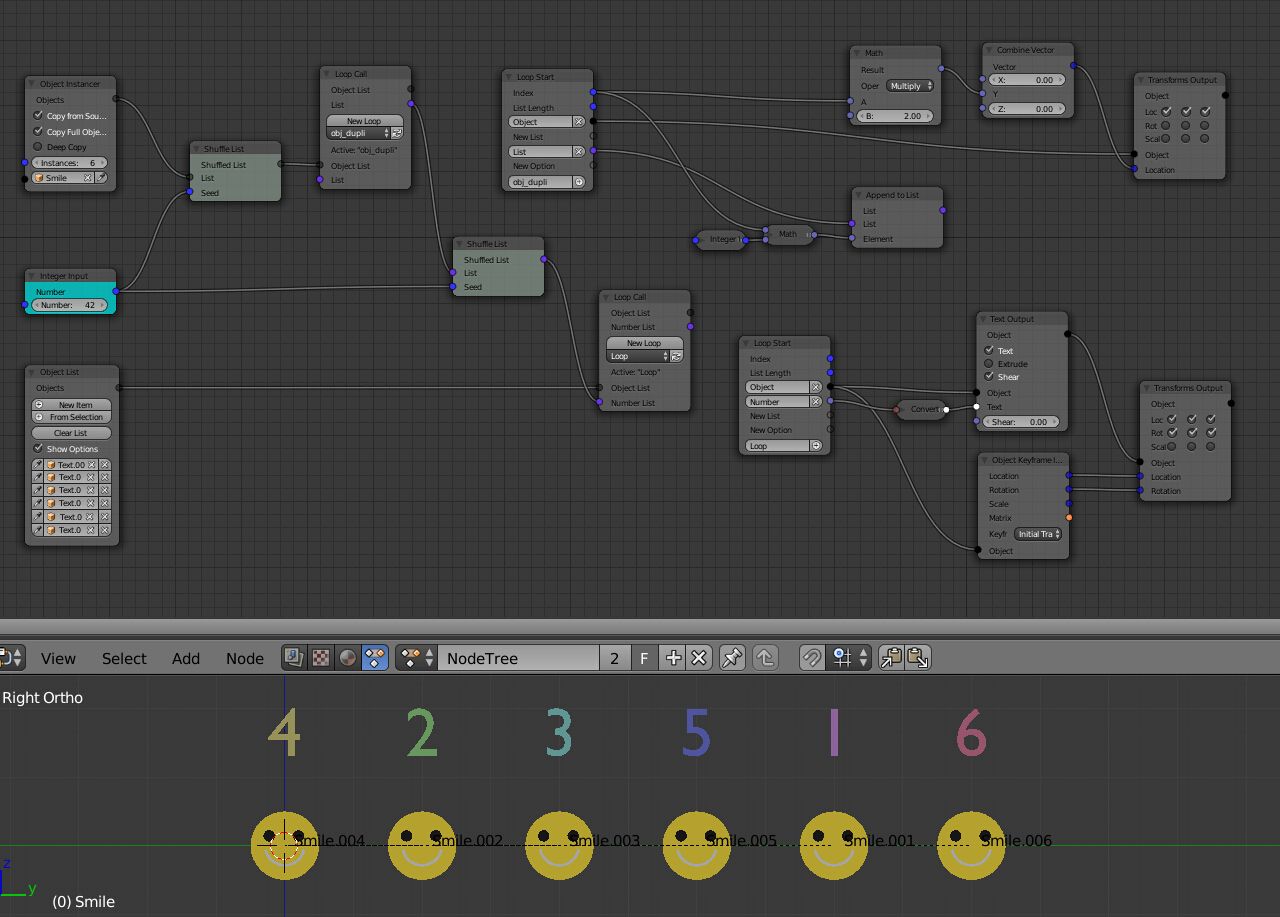Toggle Copy Full Object checkbox
This screenshot has width=1280, height=917.
(x=39, y=131)
